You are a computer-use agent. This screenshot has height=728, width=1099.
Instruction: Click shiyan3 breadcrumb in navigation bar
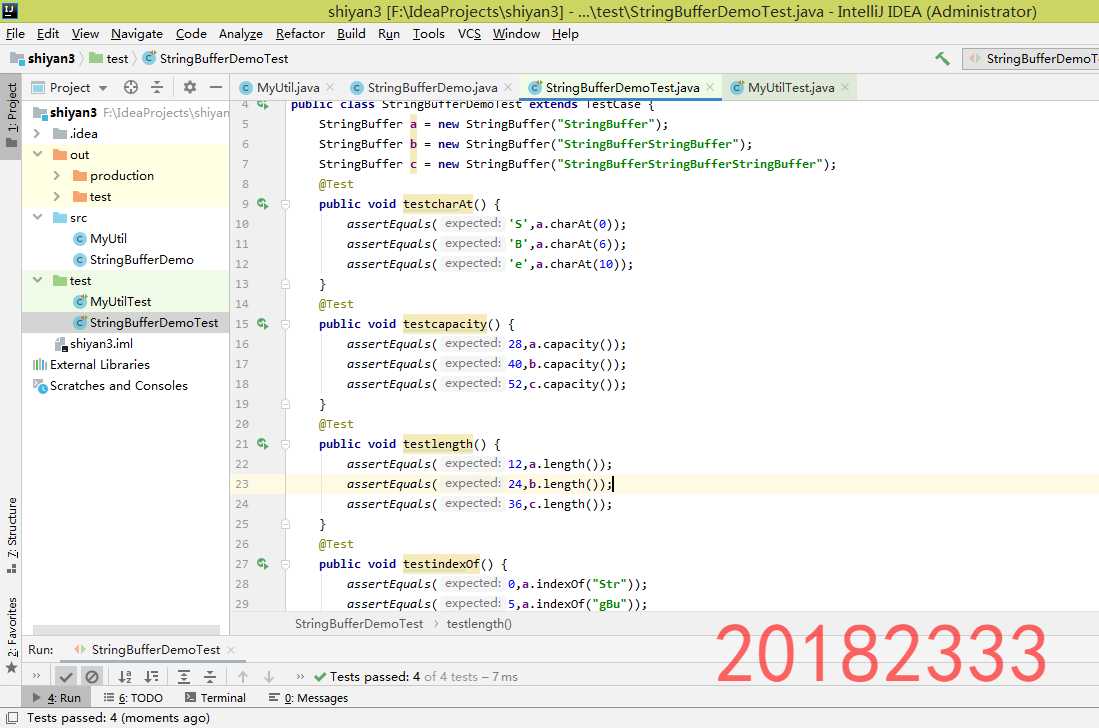click(43, 59)
